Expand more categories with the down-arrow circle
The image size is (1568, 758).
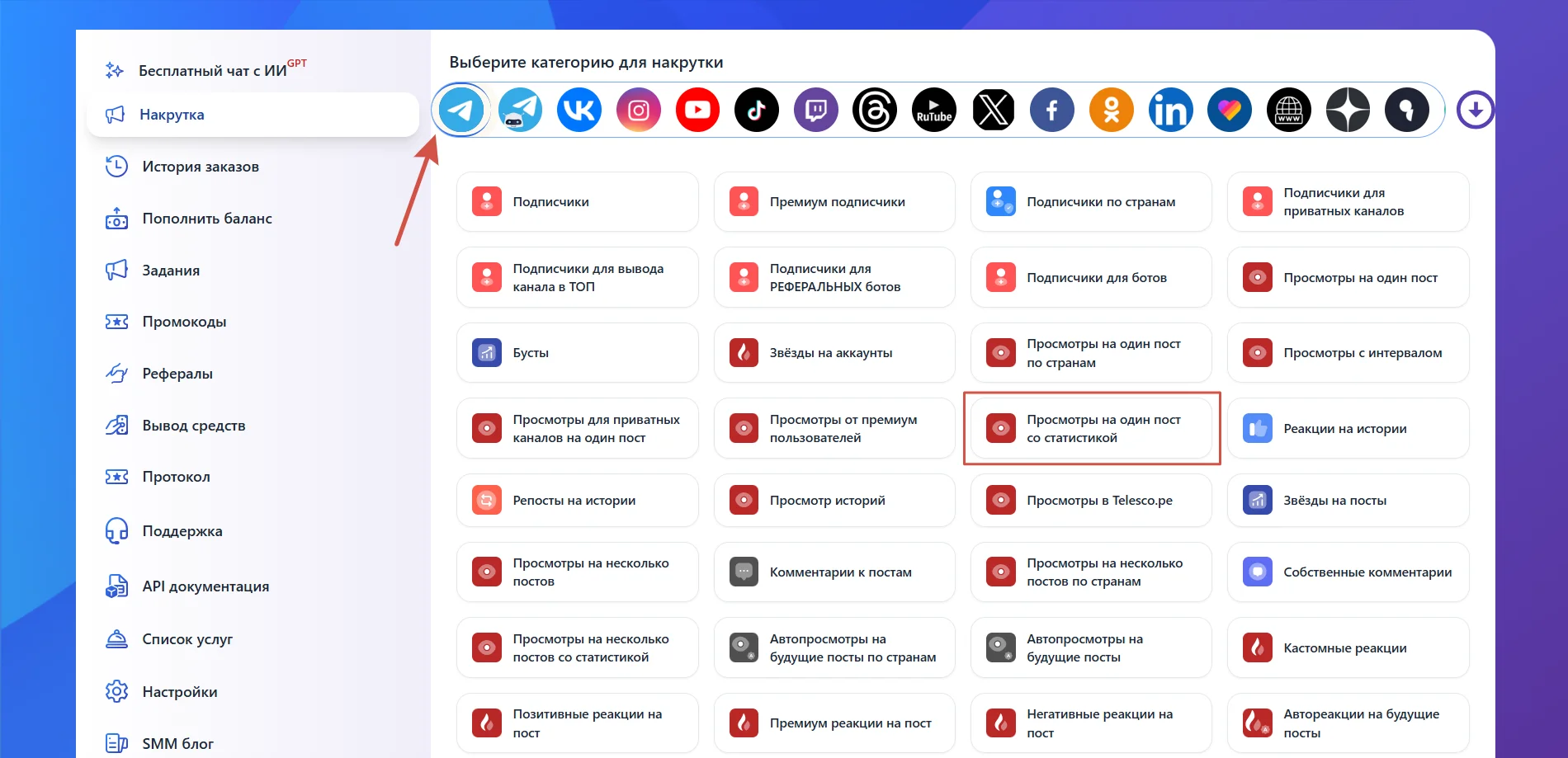click(x=1476, y=110)
